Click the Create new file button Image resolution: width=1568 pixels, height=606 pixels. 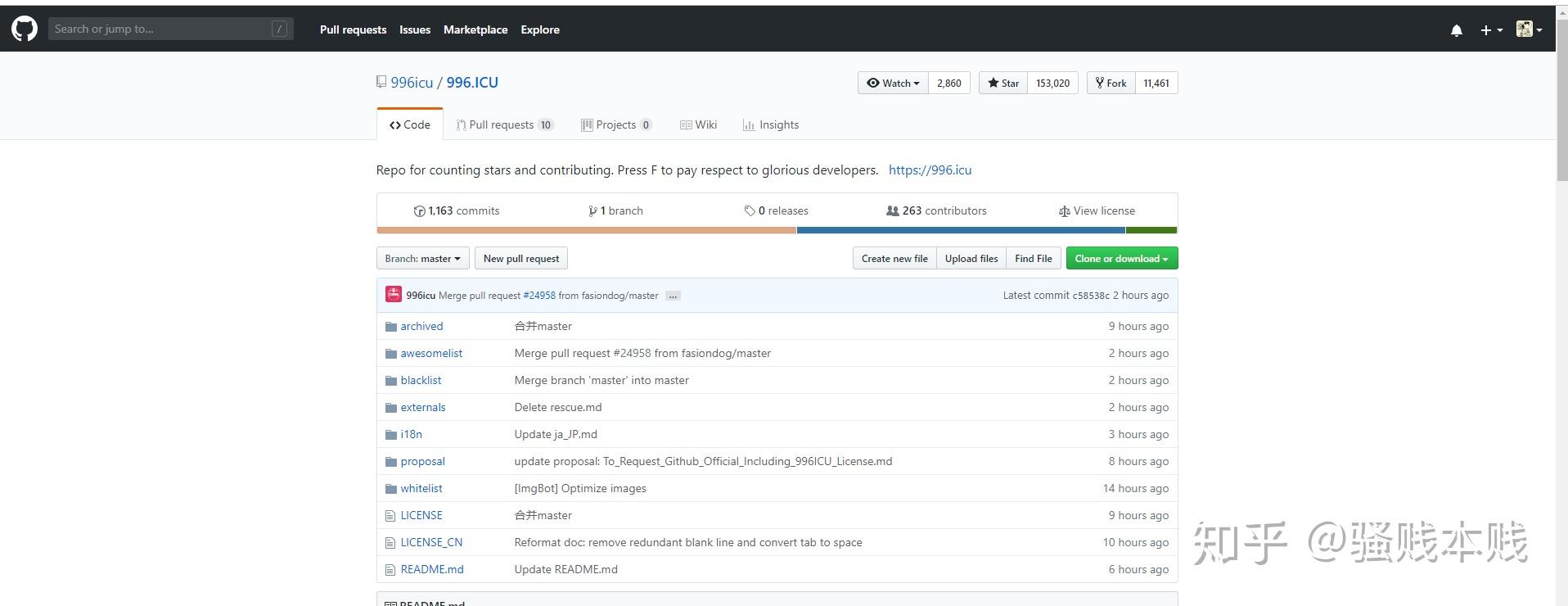tap(894, 259)
